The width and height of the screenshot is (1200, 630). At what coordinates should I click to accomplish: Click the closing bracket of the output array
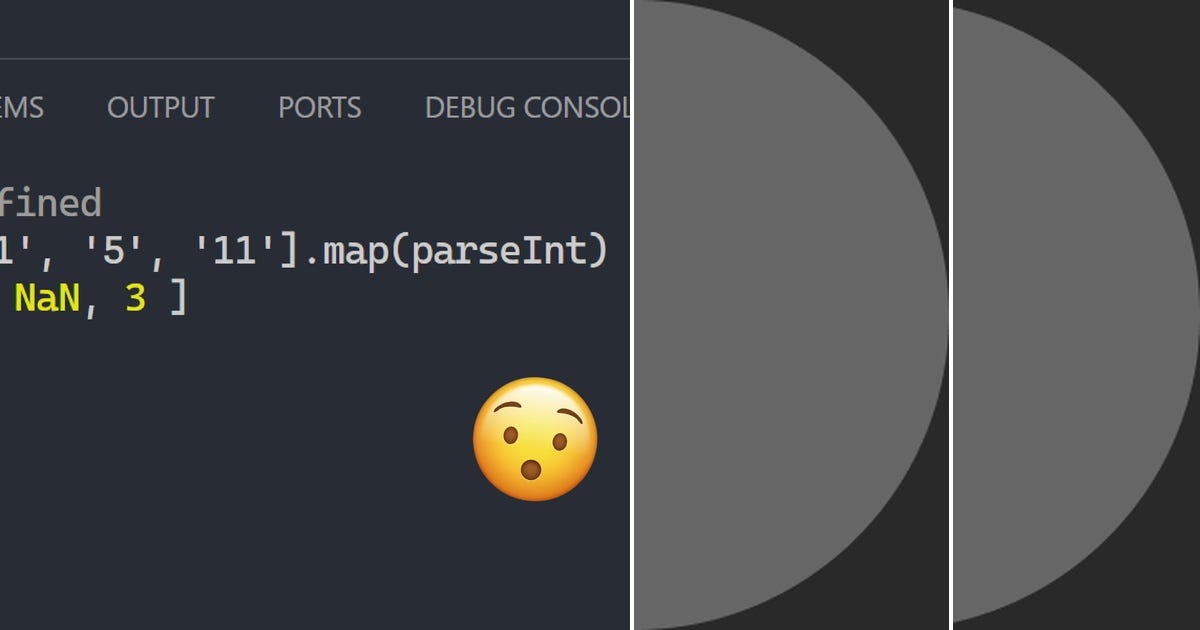point(180,297)
